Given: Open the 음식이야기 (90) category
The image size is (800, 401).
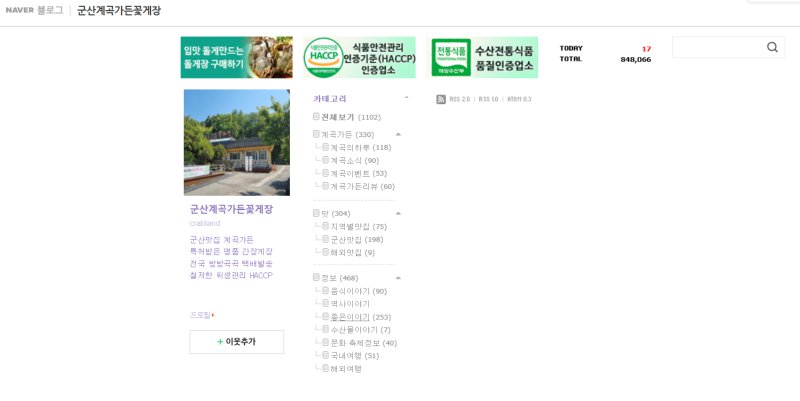Looking at the screenshot, I should (x=358, y=291).
